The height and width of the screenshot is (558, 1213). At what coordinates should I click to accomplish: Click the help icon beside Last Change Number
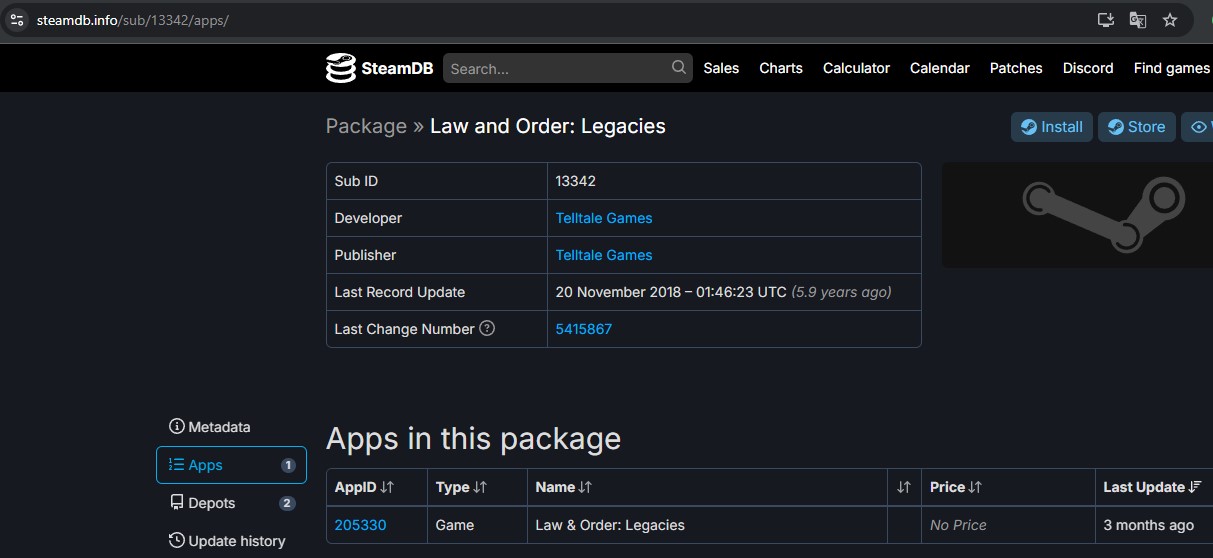tap(487, 328)
